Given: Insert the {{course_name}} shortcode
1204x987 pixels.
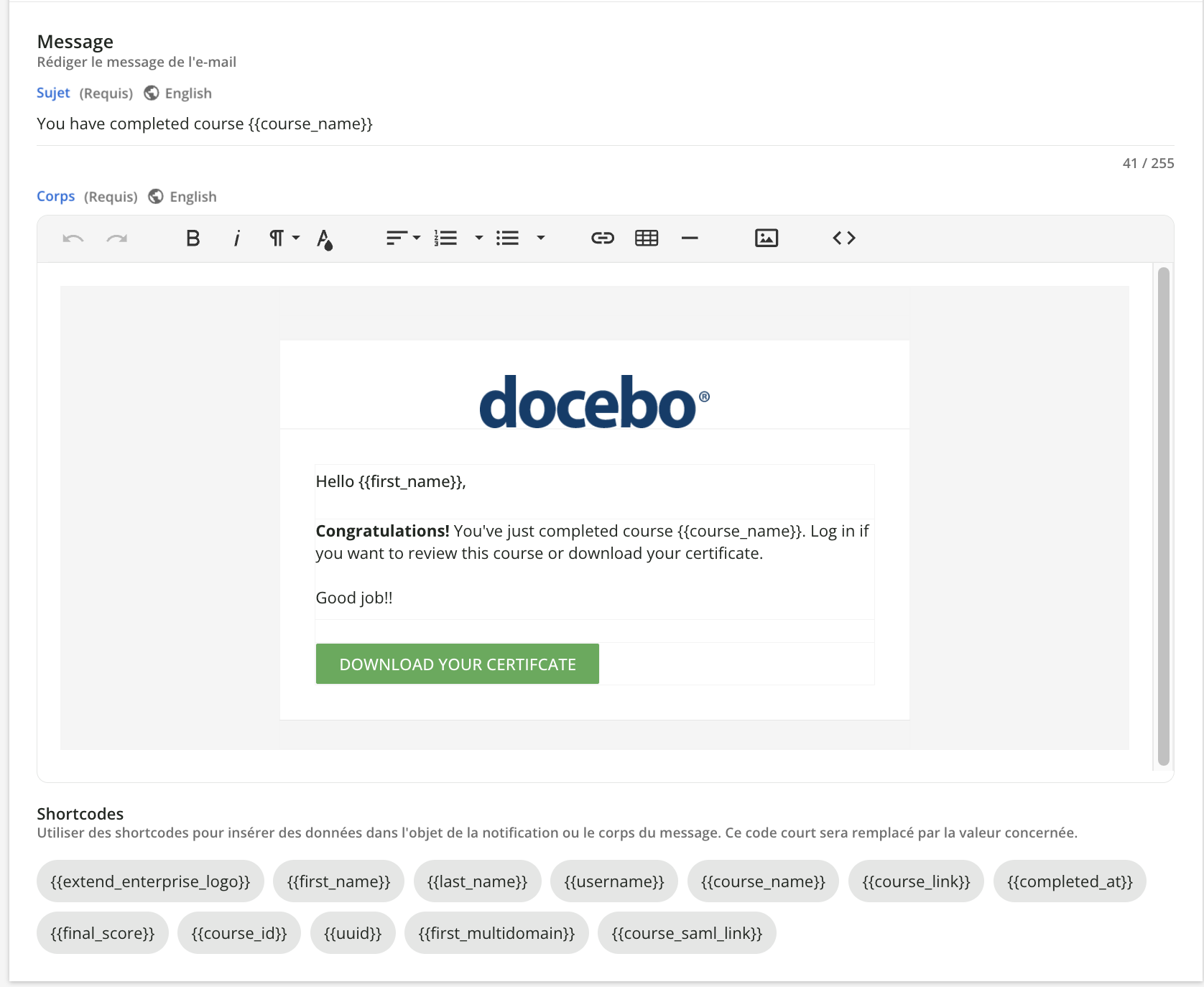Looking at the screenshot, I should point(763,881).
